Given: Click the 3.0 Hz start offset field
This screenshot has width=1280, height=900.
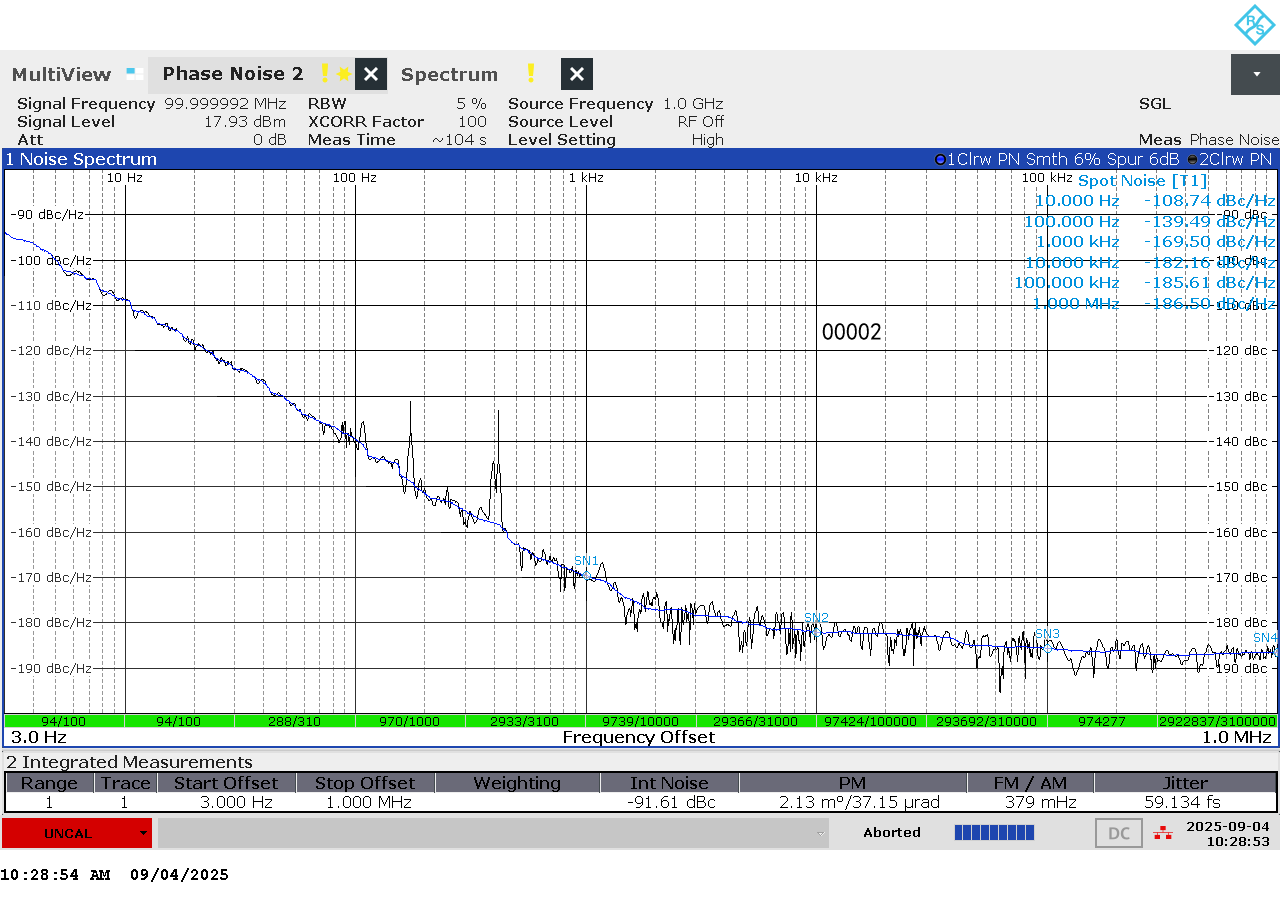Looking at the screenshot, I should pos(38,737).
